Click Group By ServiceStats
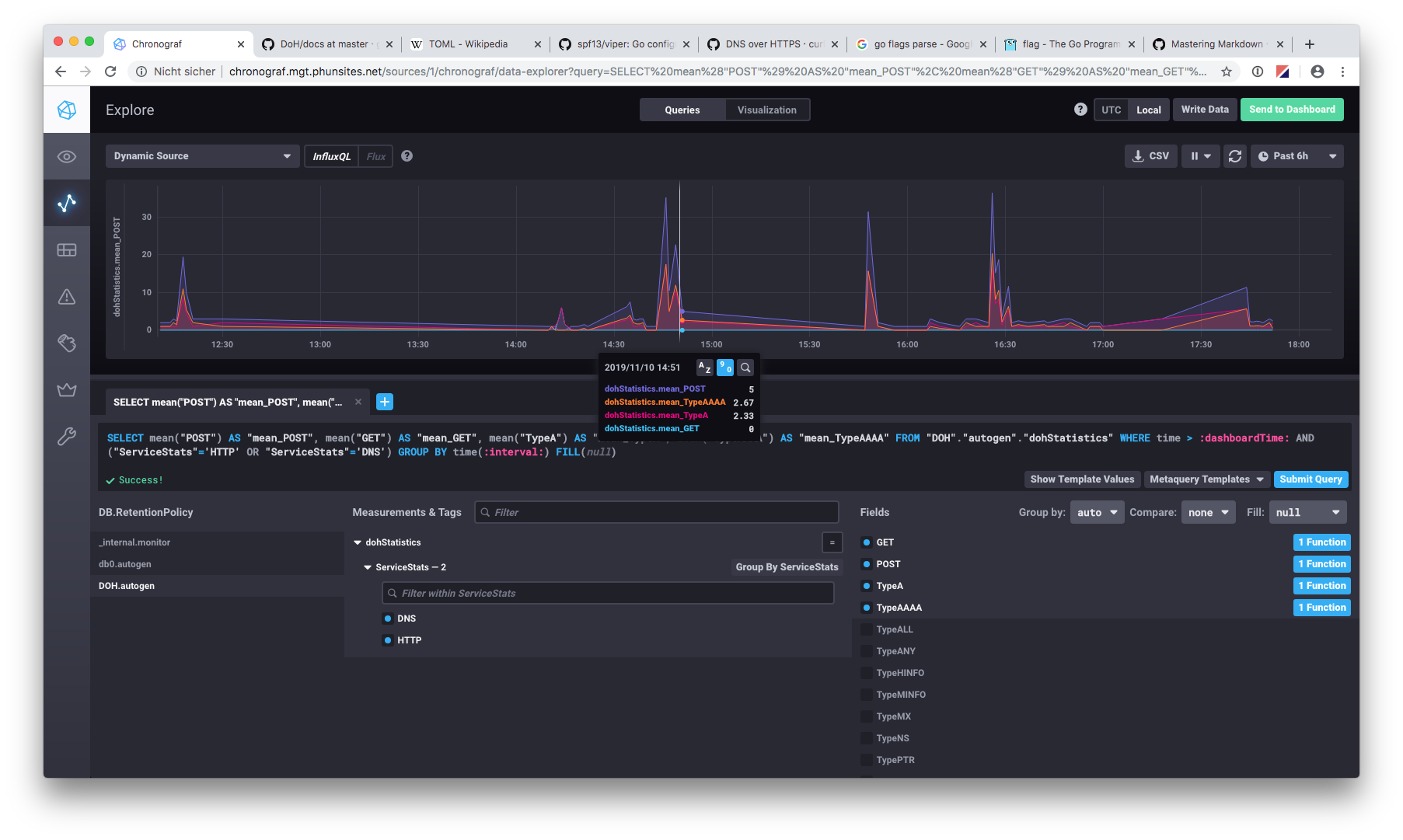Screen dimensions: 1403x840 (787, 567)
